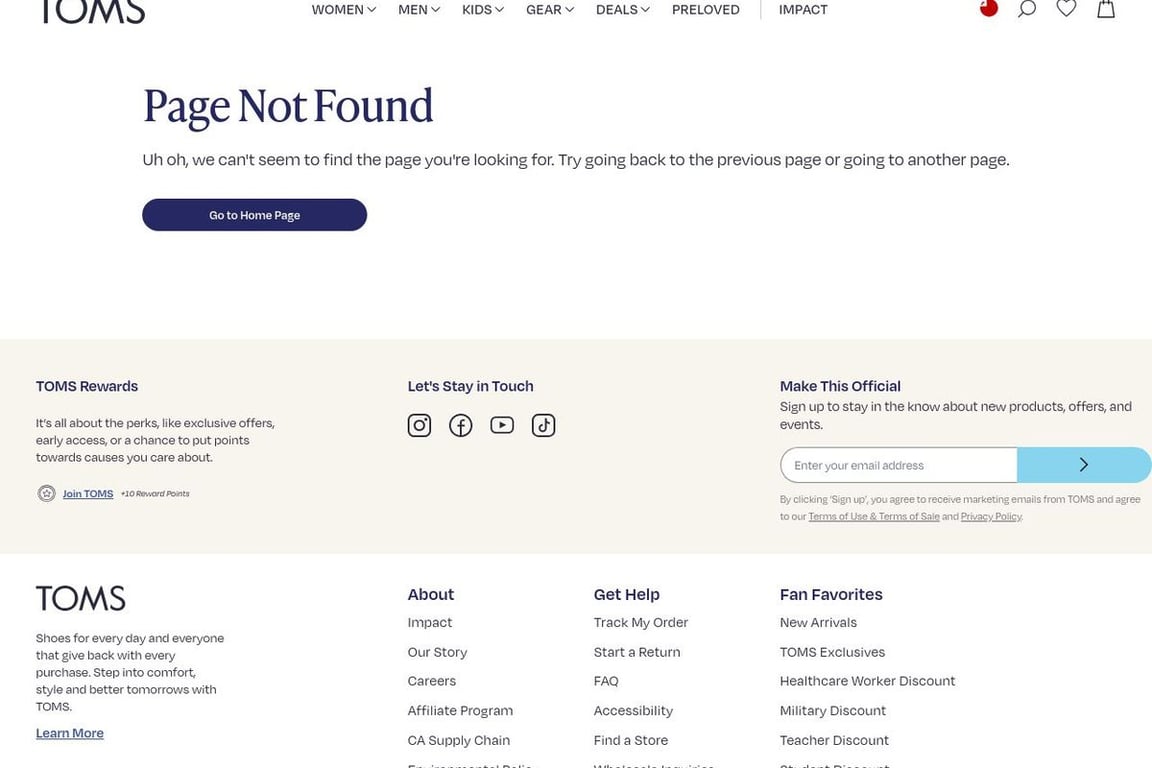This screenshot has height=768, width=1152.
Task: Click the red circle icon in header
Action: point(989,8)
